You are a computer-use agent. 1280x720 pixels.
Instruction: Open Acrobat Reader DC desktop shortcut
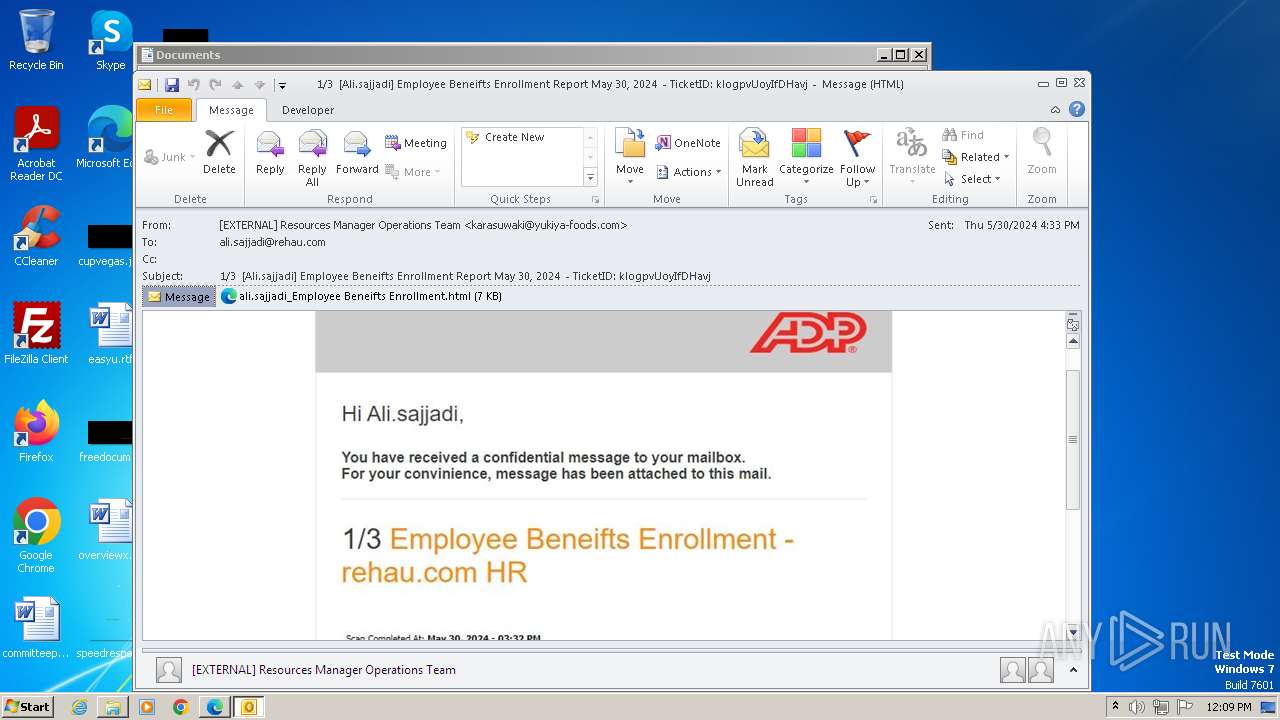click(x=36, y=144)
